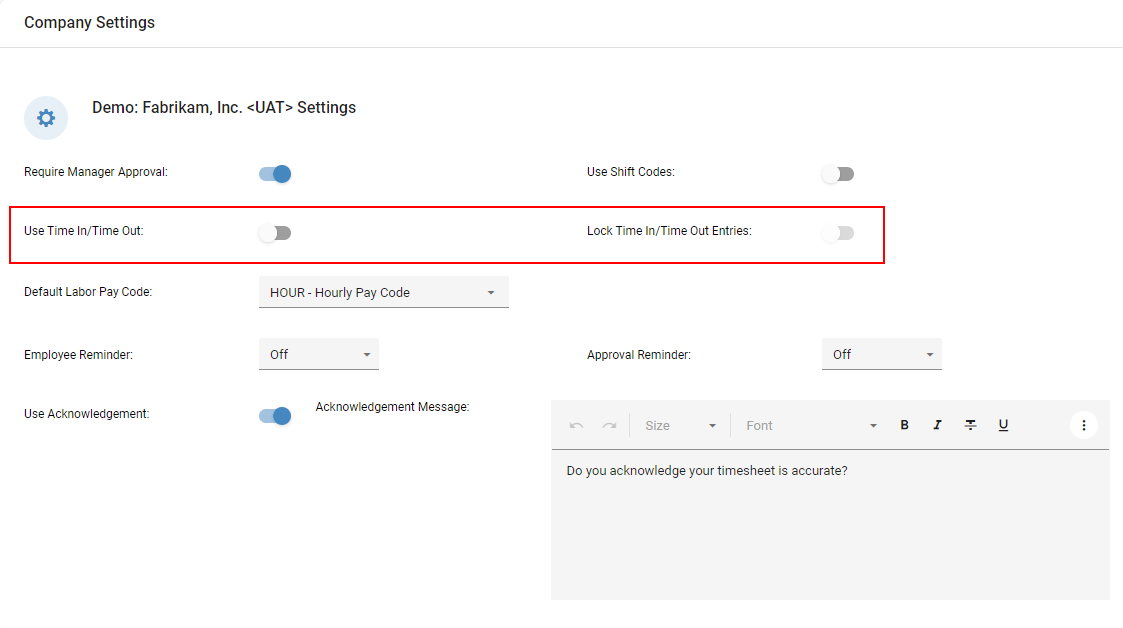1123x628 pixels.
Task: Open the editor's more options menu
Action: [1084, 425]
